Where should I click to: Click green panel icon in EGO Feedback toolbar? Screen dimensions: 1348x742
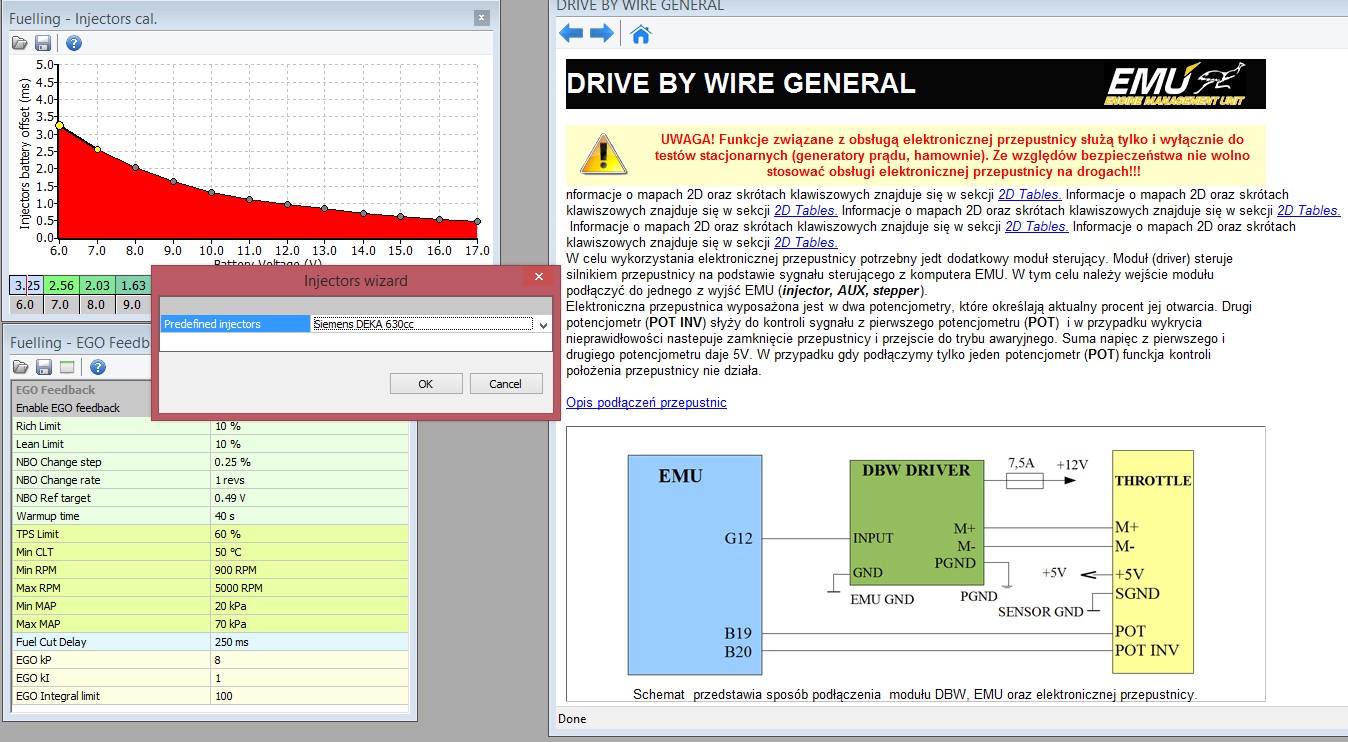click(67, 367)
